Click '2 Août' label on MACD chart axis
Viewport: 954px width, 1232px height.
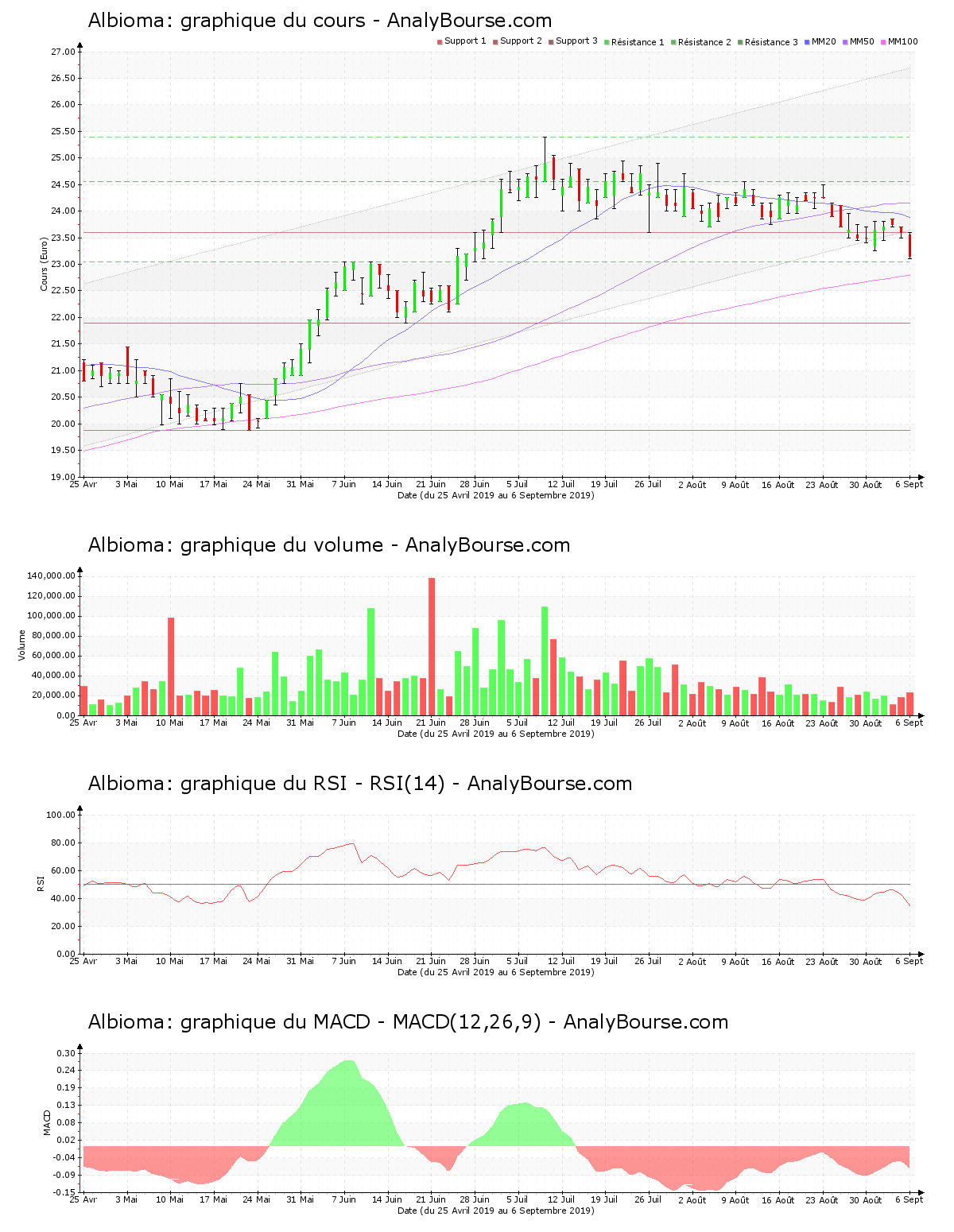(692, 1200)
